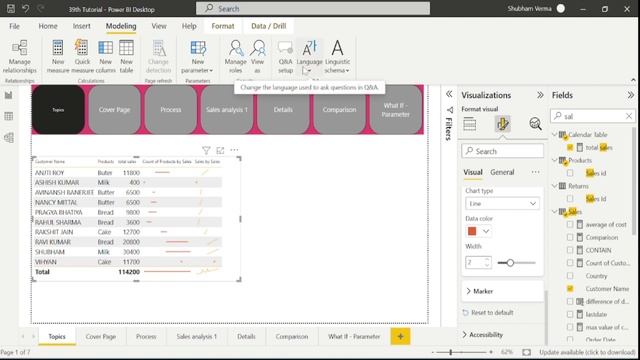Open the Chart type dropdown
Image resolution: width=640 pixels, height=360 pixels.
502,203
